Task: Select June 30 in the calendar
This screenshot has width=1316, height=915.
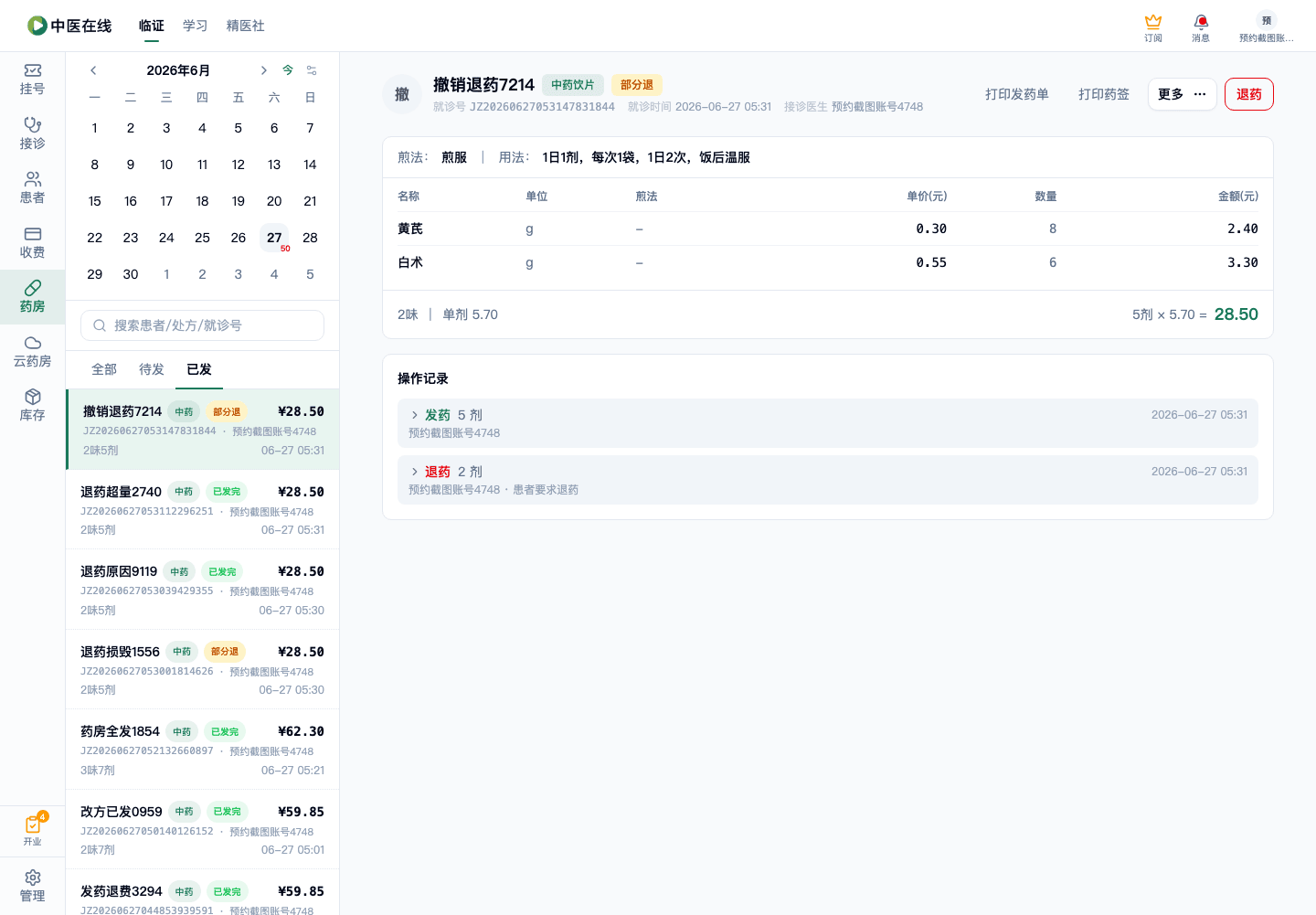Action: [131, 274]
